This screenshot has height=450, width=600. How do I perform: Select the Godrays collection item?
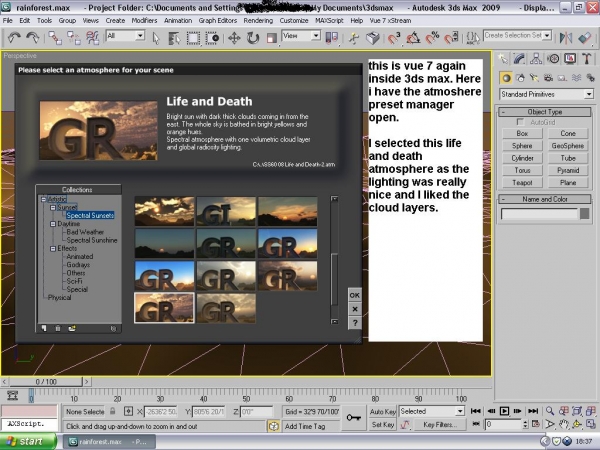(x=78, y=265)
